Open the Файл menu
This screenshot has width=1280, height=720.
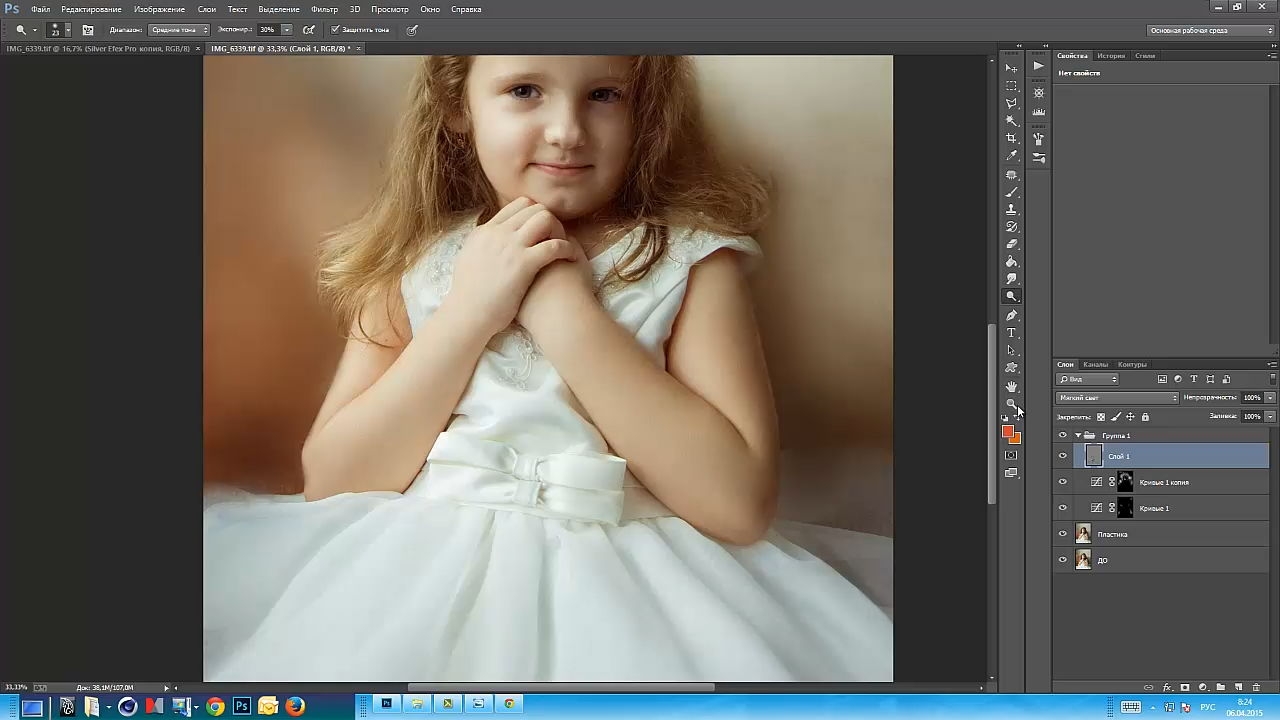tap(40, 9)
